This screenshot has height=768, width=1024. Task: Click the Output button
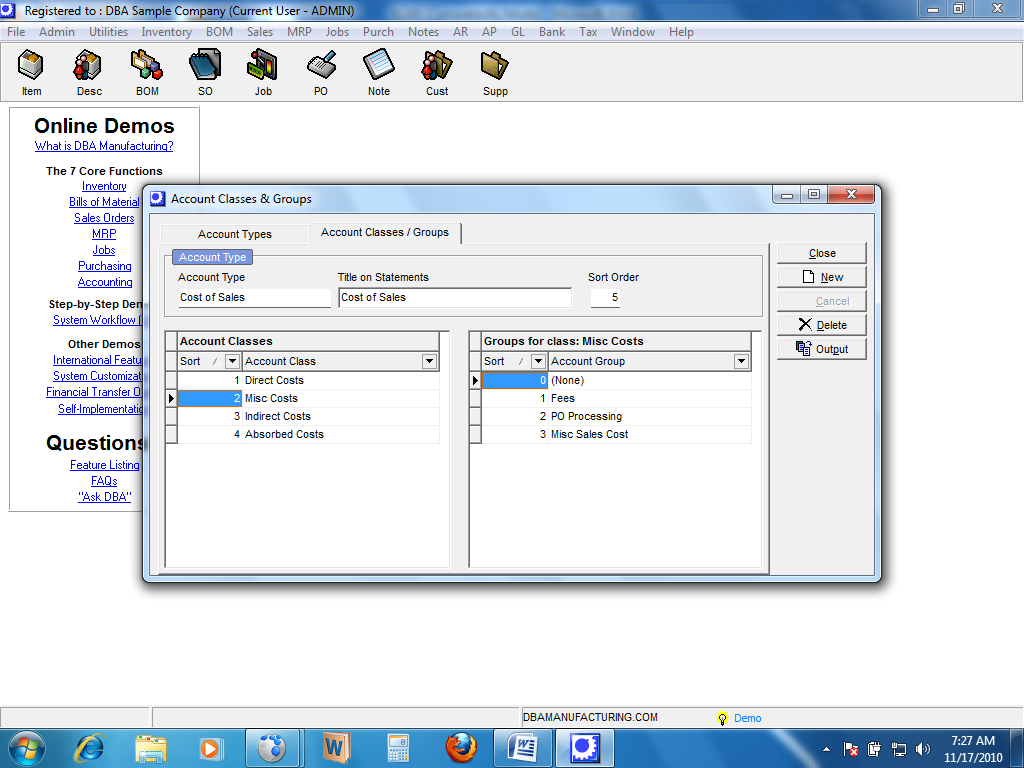822,349
